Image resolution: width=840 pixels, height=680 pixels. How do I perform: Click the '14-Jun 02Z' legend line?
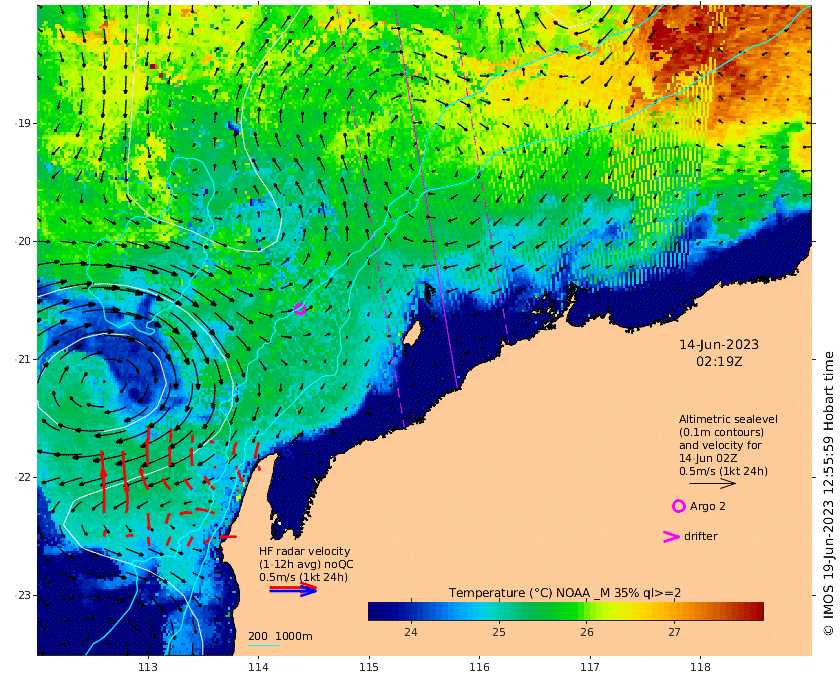tap(708, 458)
